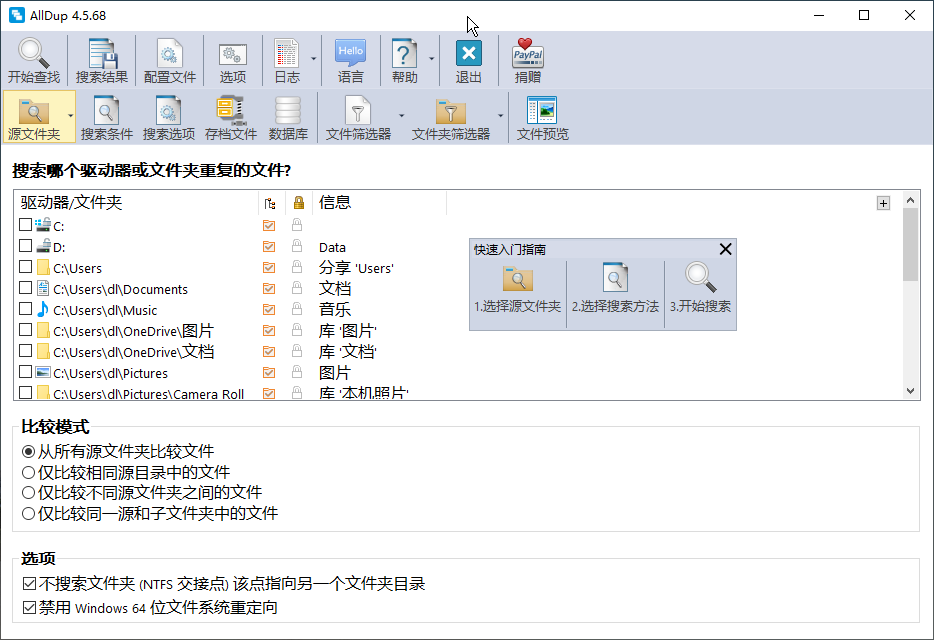Close the 快速入门指南 panel
934x640 pixels.
pyautogui.click(x=725, y=249)
